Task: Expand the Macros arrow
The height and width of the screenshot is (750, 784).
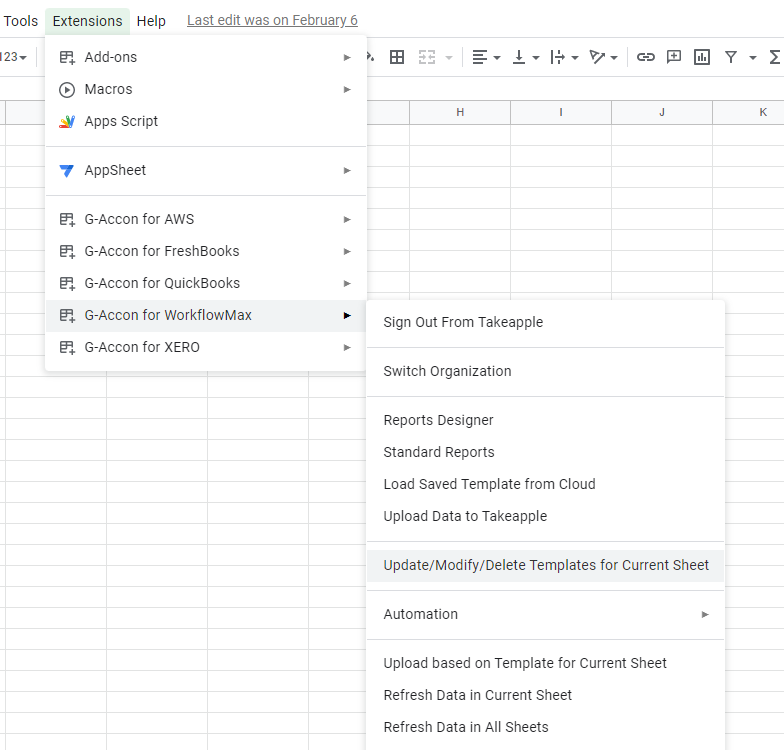Action: [x=347, y=90]
